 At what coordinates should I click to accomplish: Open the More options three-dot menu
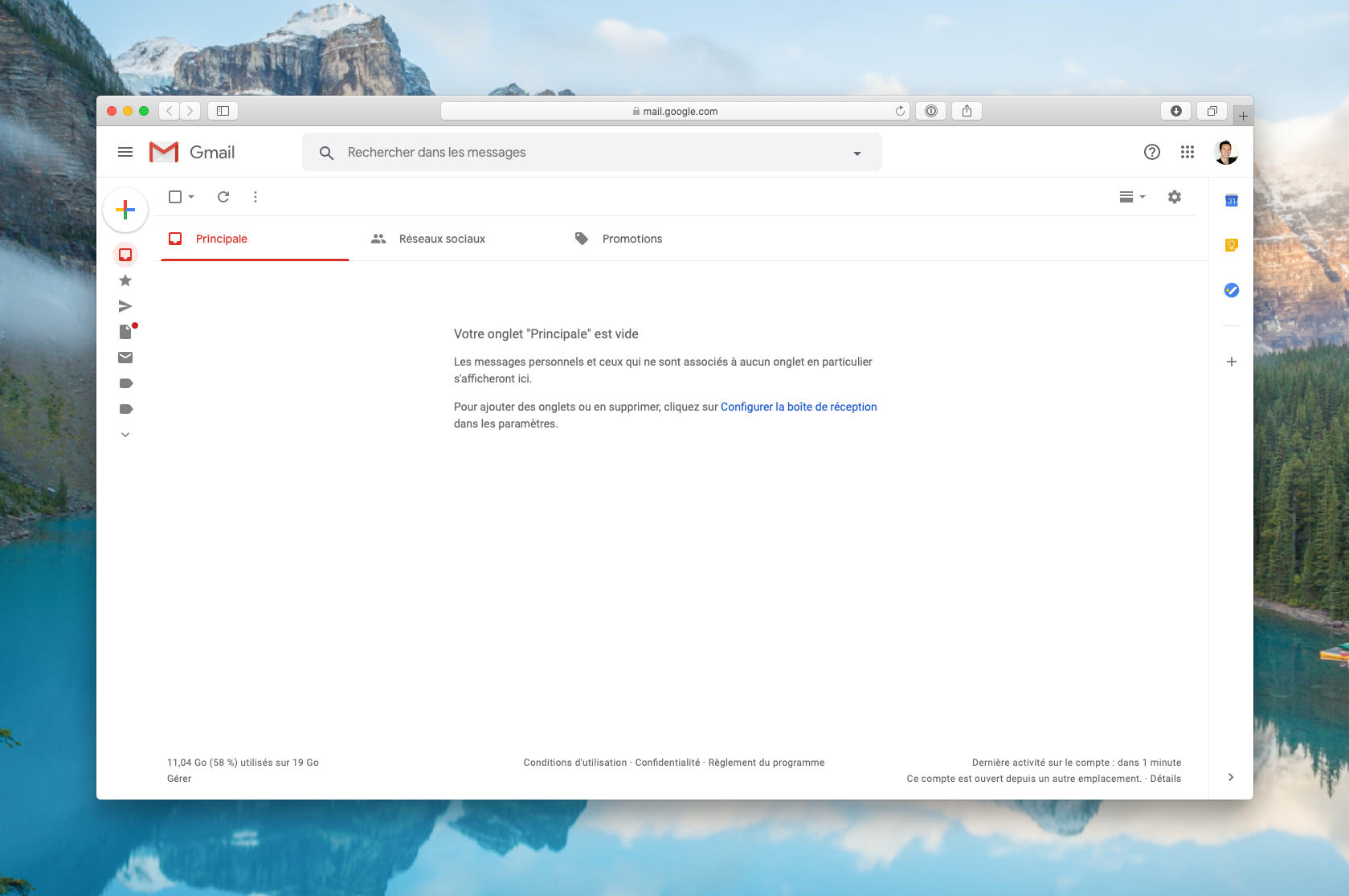point(255,197)
